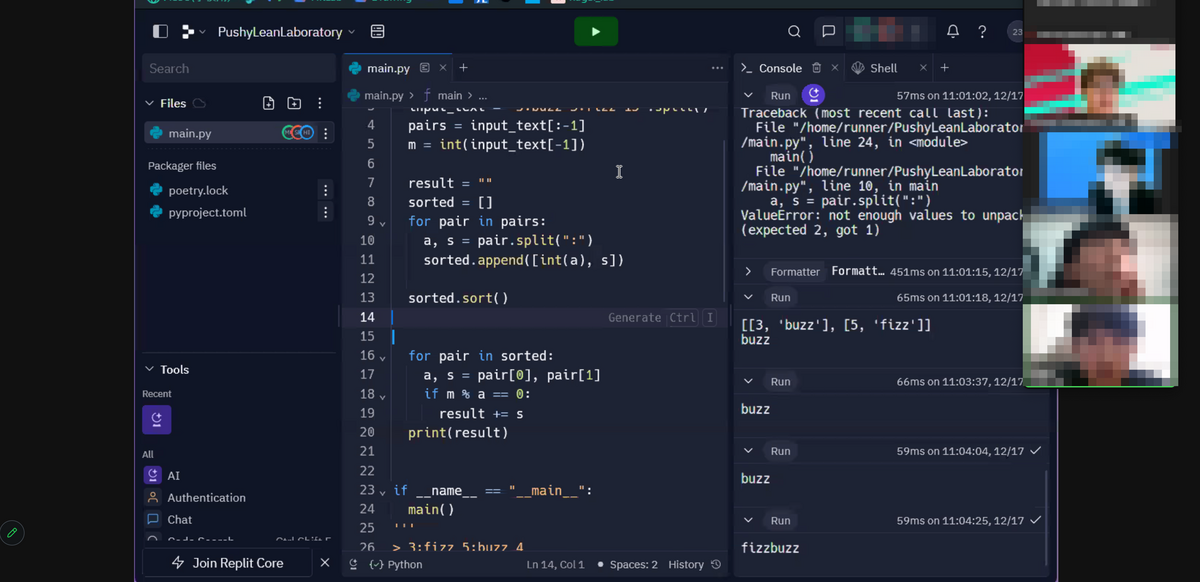Image resolution: width=1200 pixels, height=582 pixels.
Task: Click the green Run play button
Action: point(596,31)
